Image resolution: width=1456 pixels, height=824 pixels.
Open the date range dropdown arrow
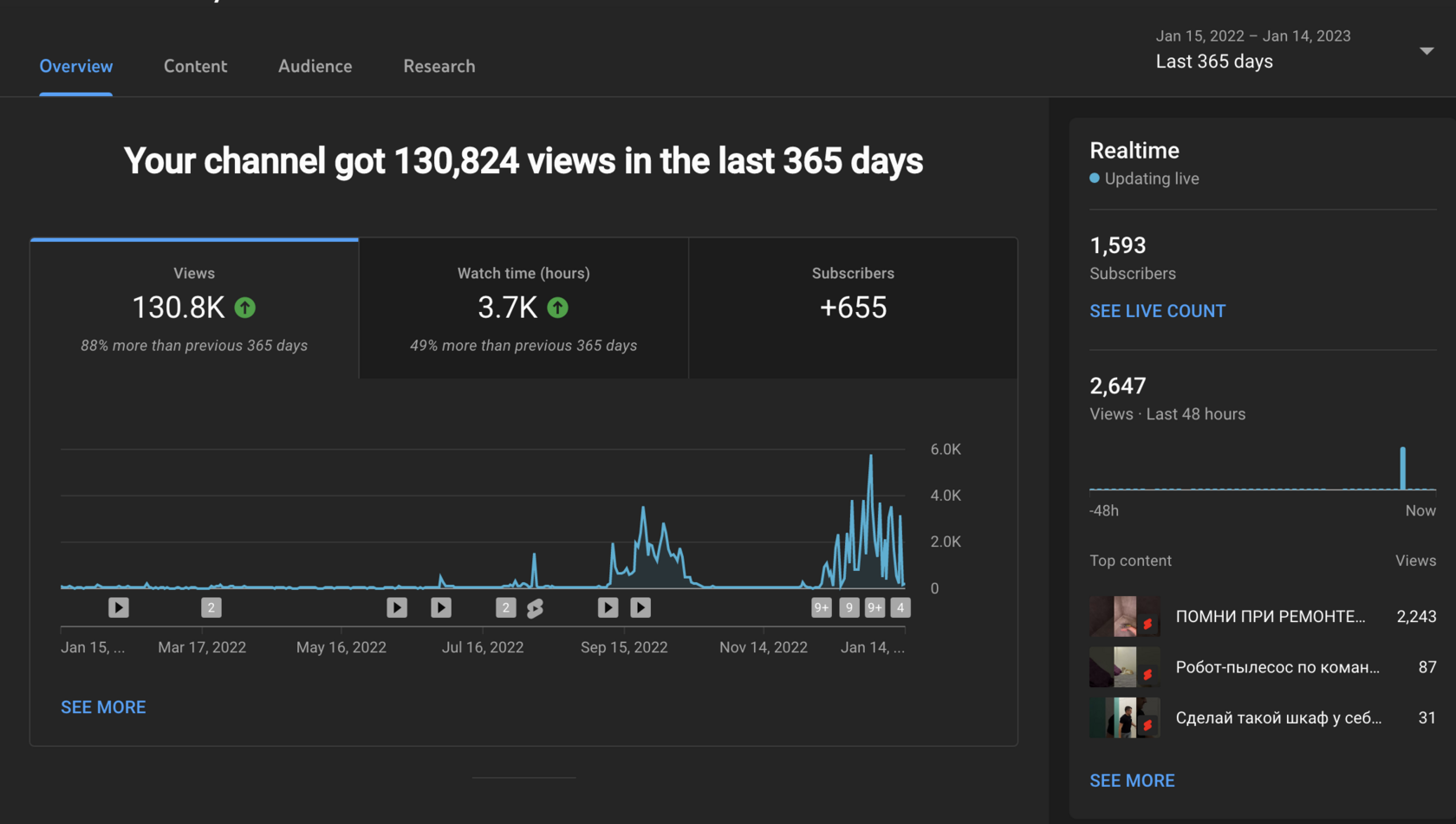click(x=1427, y=51)
